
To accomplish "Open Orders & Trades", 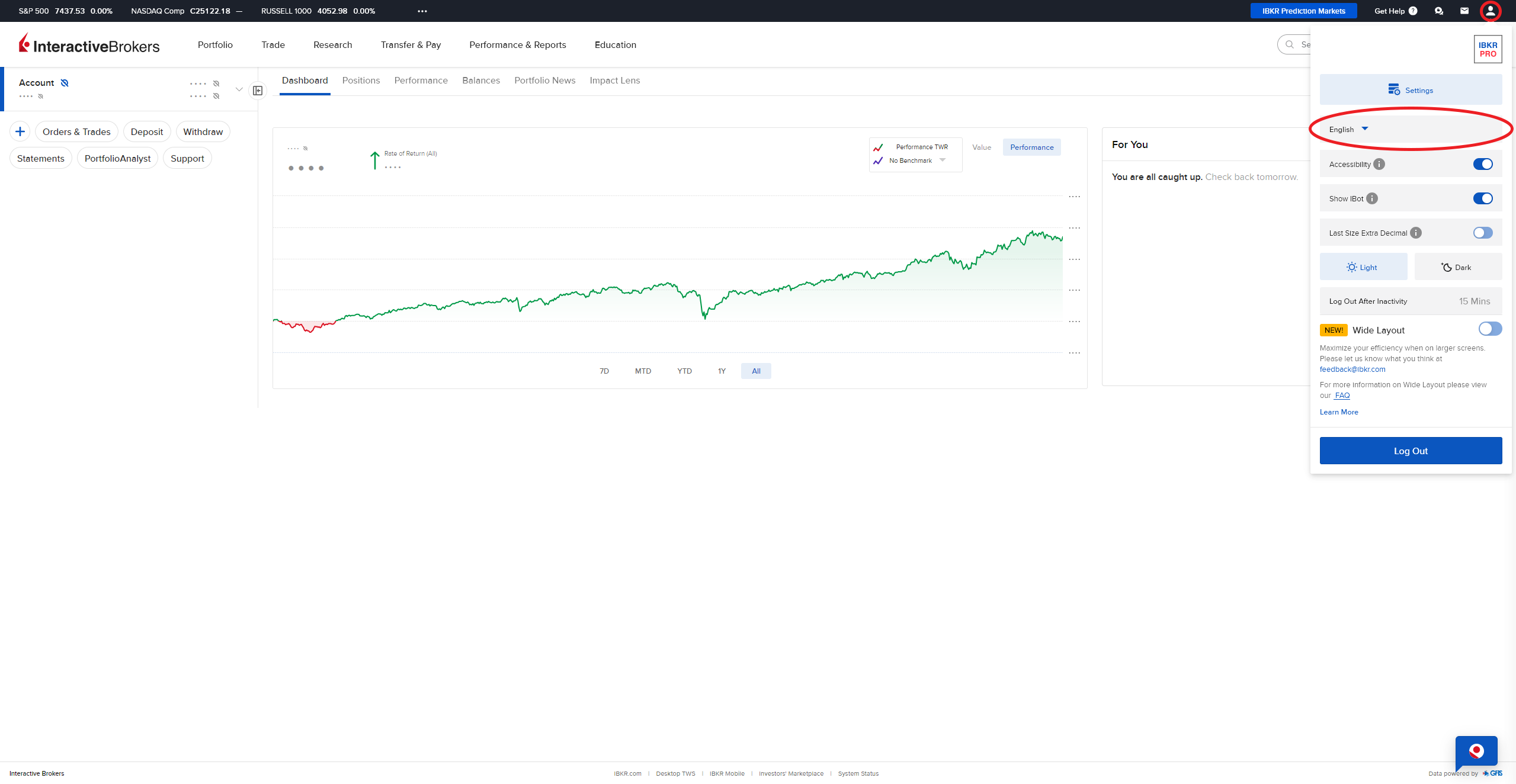I will coord(76,131).
